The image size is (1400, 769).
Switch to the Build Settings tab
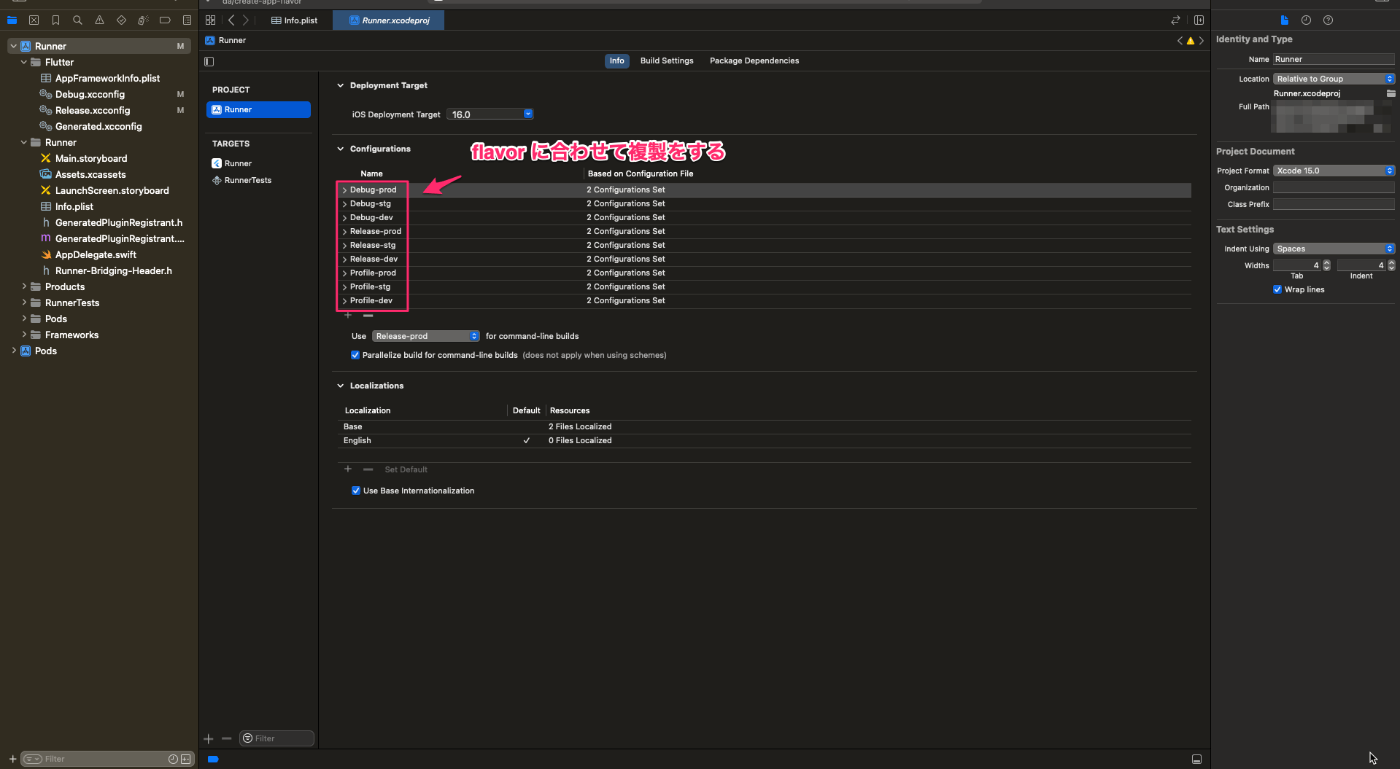tap(667, 61)
